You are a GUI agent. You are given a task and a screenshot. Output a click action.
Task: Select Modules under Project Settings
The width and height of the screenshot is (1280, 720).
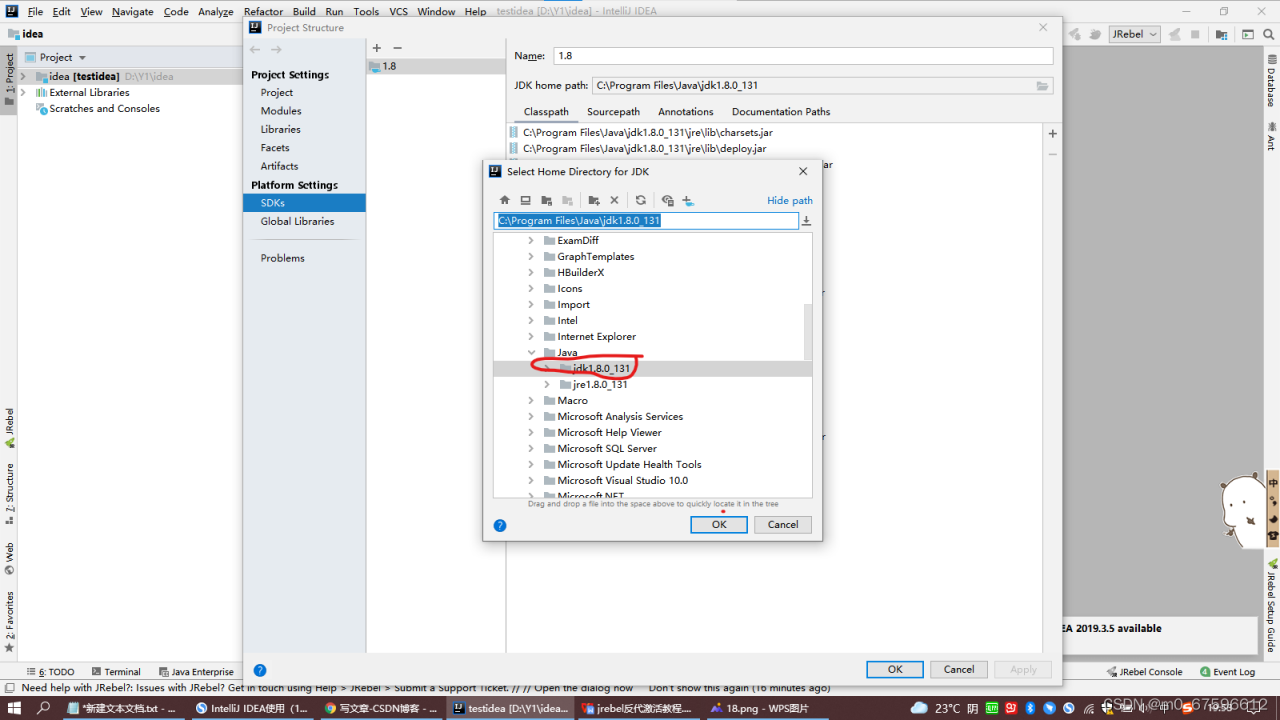point(281,111)
